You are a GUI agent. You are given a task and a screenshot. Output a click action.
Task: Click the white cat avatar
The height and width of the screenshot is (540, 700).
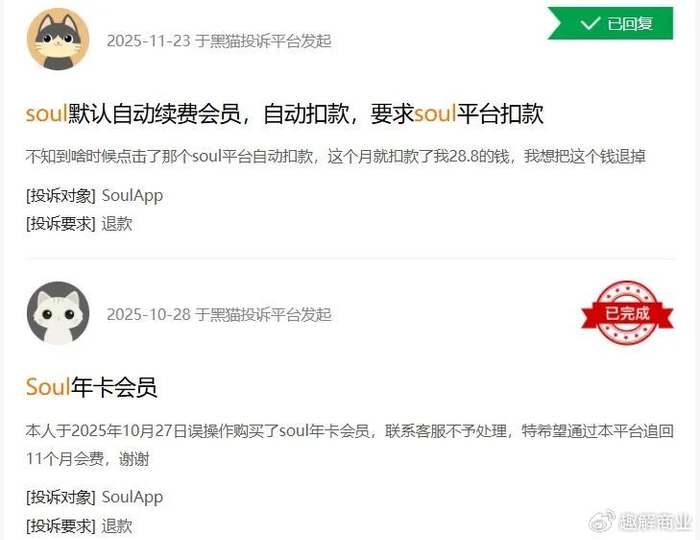coord(58,313)
